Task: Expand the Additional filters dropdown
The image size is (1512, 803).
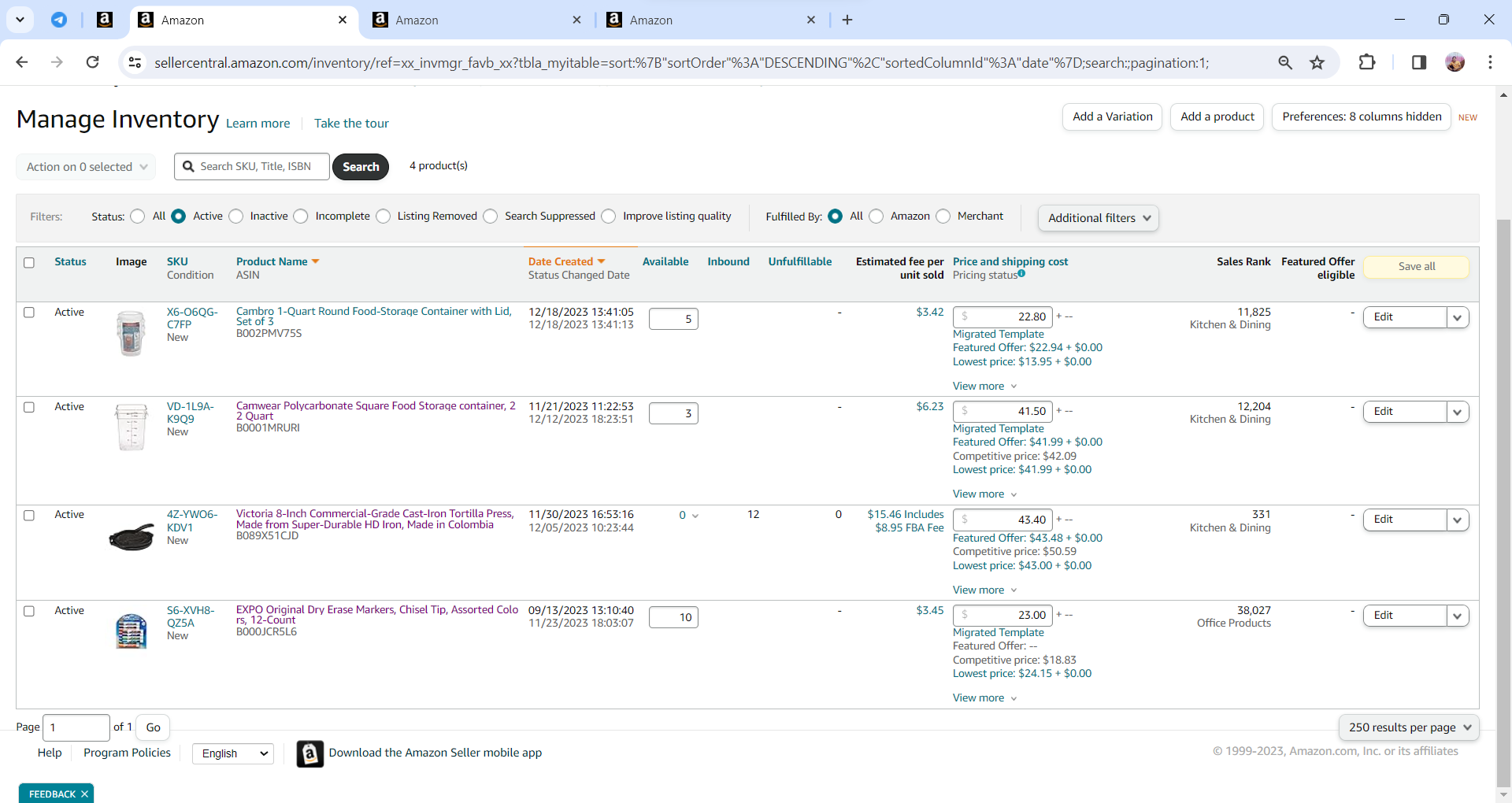Action: point(1099,218)
